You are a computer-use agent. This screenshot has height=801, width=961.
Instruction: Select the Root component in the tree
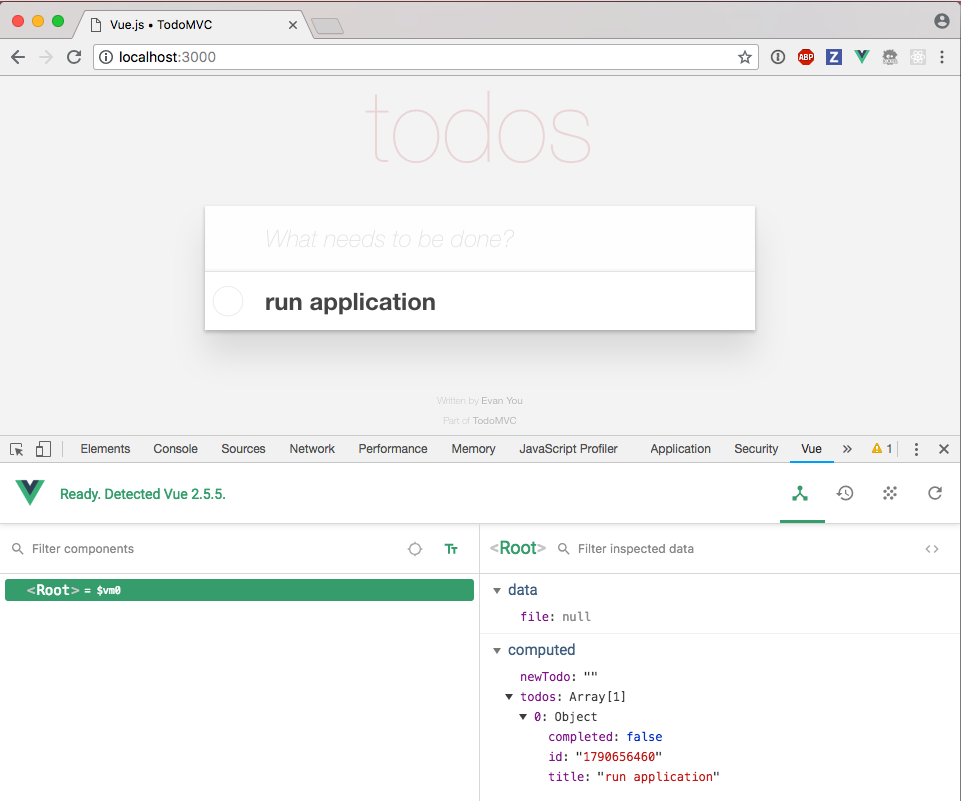point(239,590)
